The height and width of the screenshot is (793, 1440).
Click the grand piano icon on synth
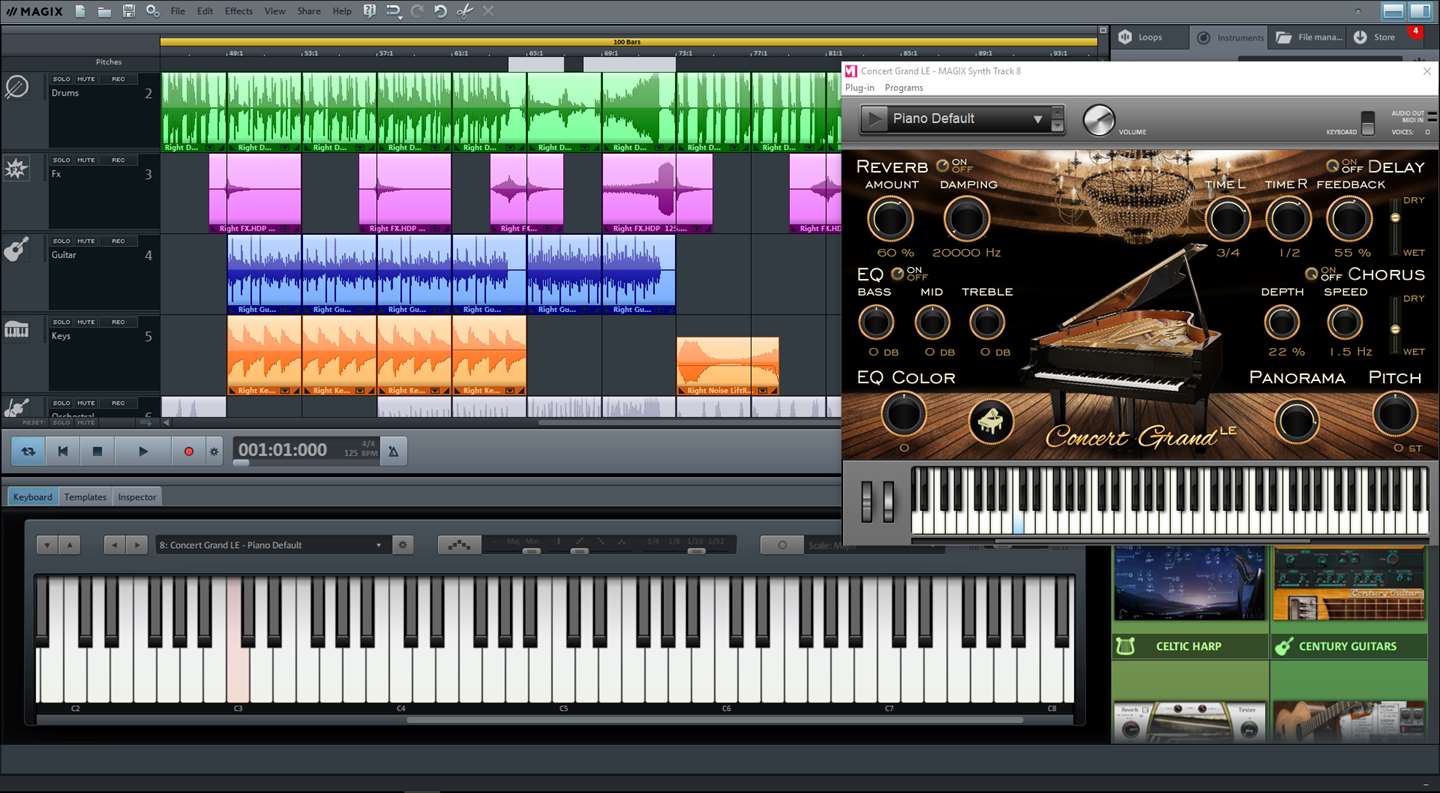[x=991, y=421]
